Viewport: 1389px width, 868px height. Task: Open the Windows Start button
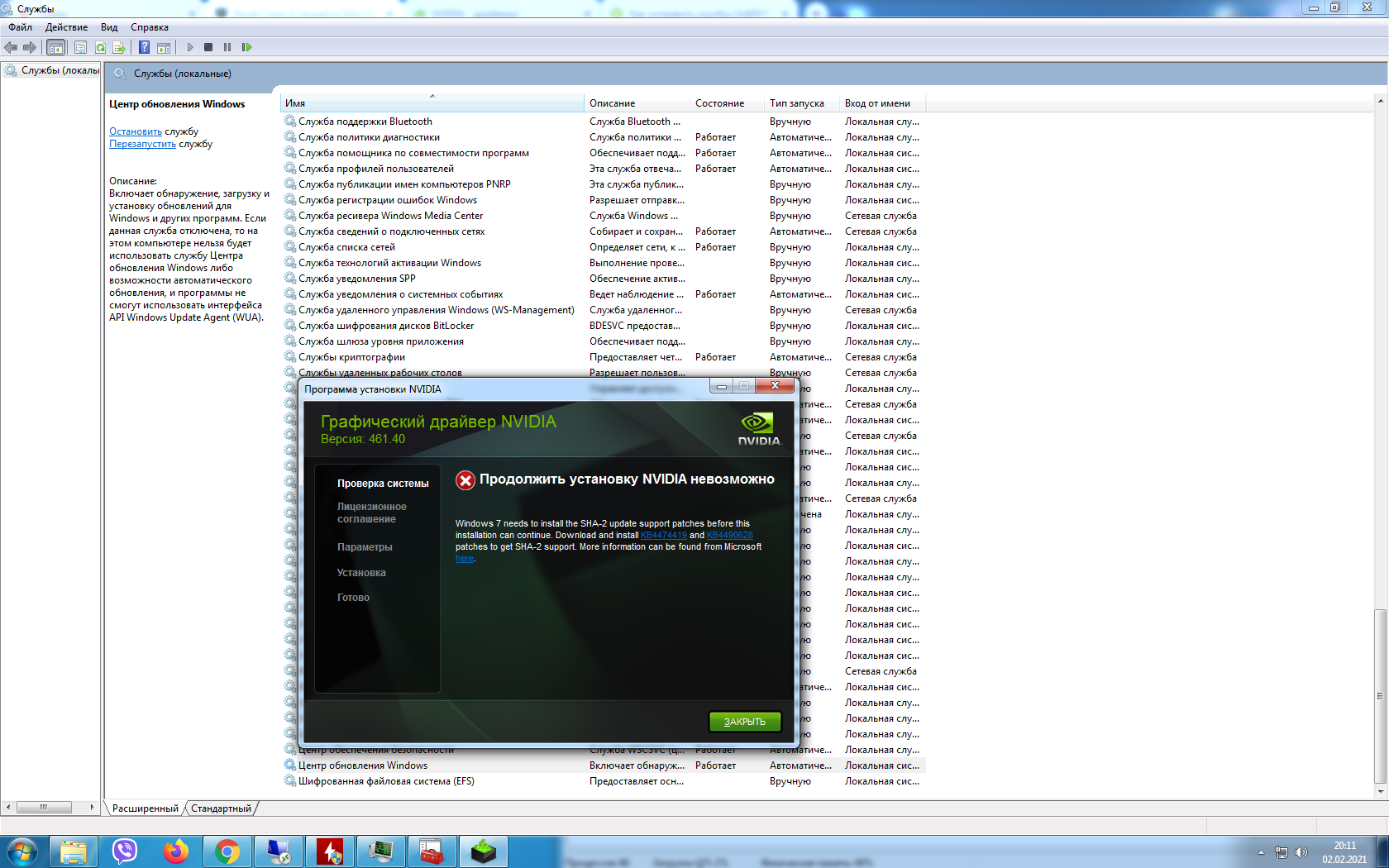pyautogui.click(x=21, y=851)
